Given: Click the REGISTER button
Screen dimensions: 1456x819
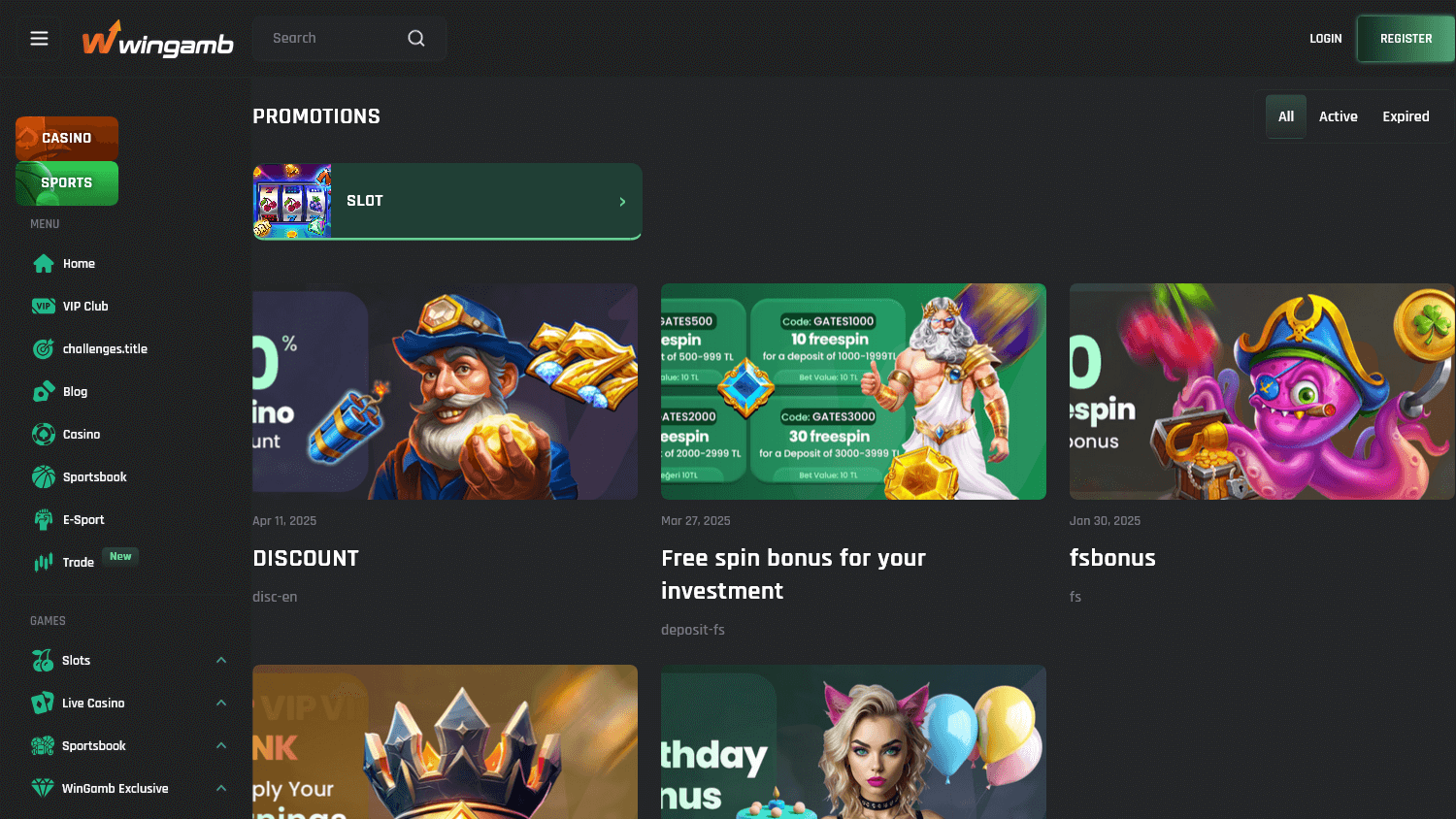Looking at the screenshot, I should [x=1405, y=38].
